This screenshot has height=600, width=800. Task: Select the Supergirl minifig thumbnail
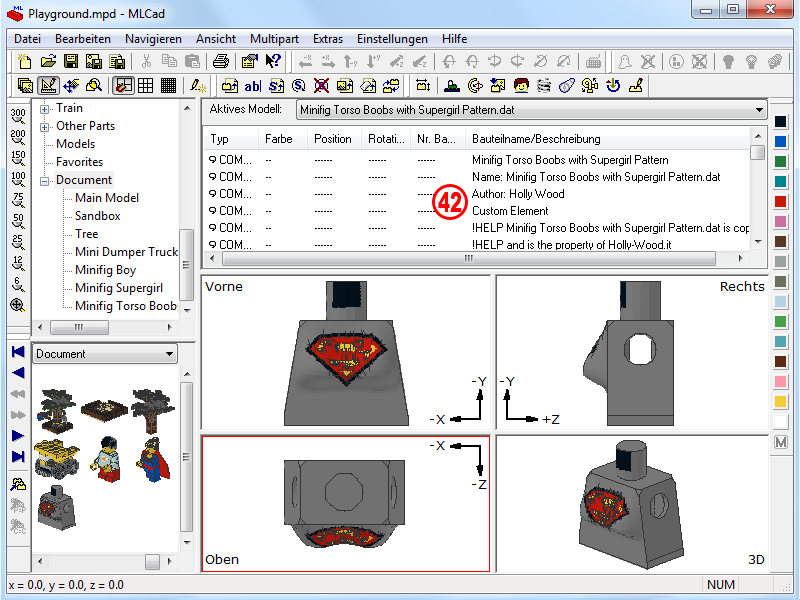[x=153, y=460]
